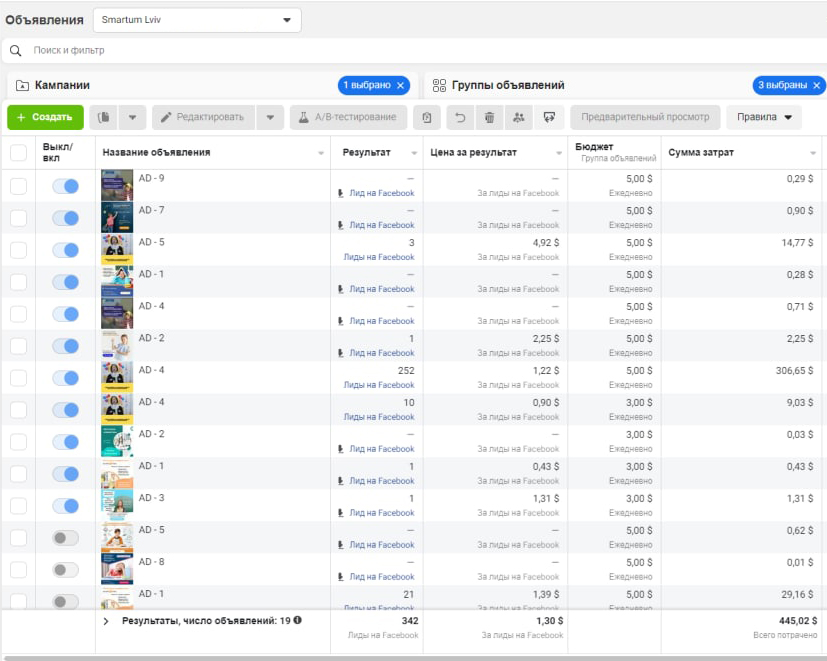The image size is (827, 661).
Task: Click the green Создать button
Action: point(45,117)
